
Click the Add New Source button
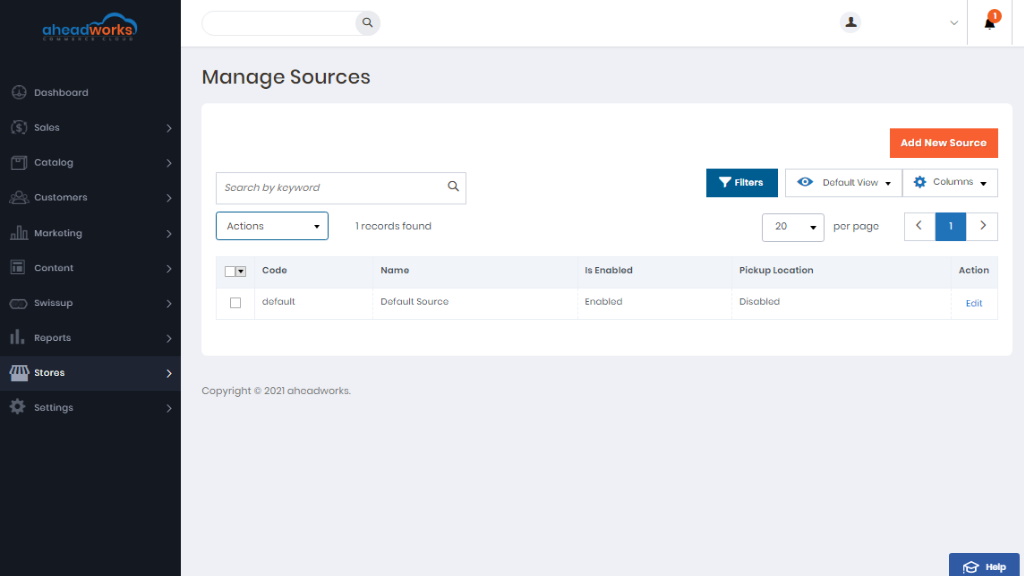tap(944, 143)
